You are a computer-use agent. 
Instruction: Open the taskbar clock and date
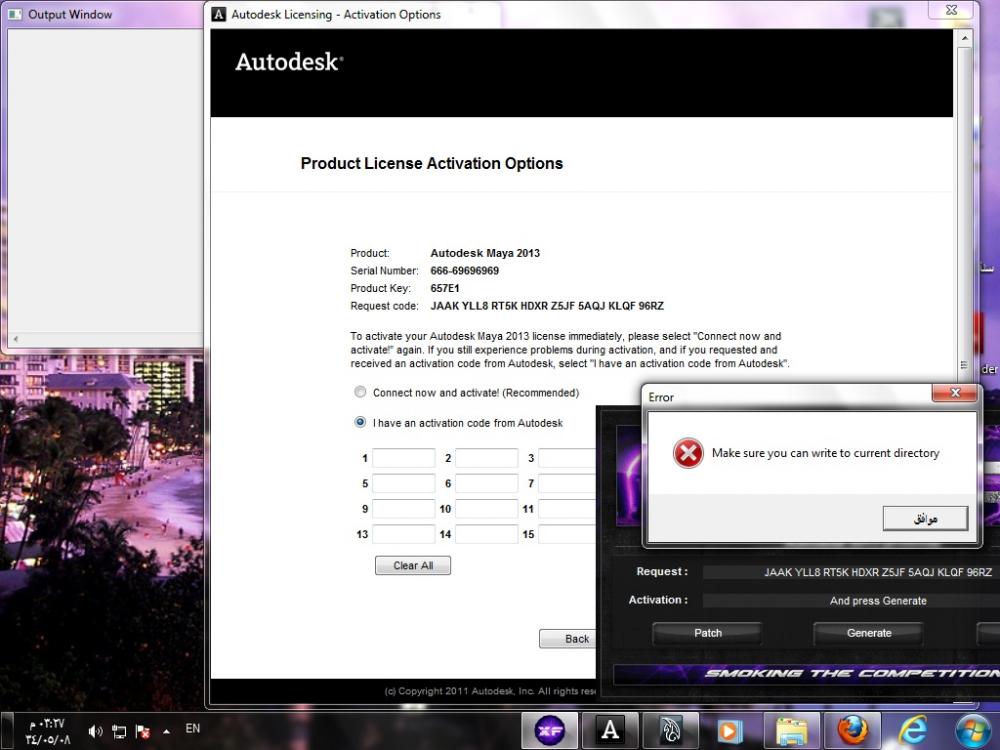(x=47, y=731)
